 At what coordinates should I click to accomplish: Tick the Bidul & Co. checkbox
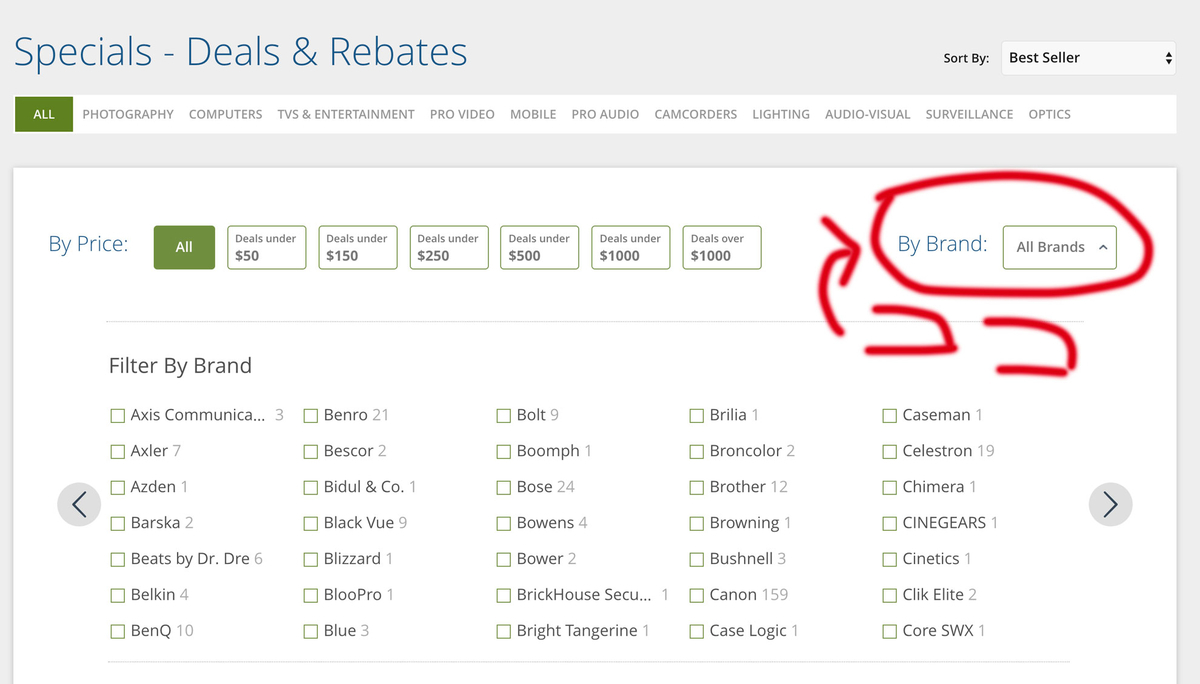click(x=311, y=487)
